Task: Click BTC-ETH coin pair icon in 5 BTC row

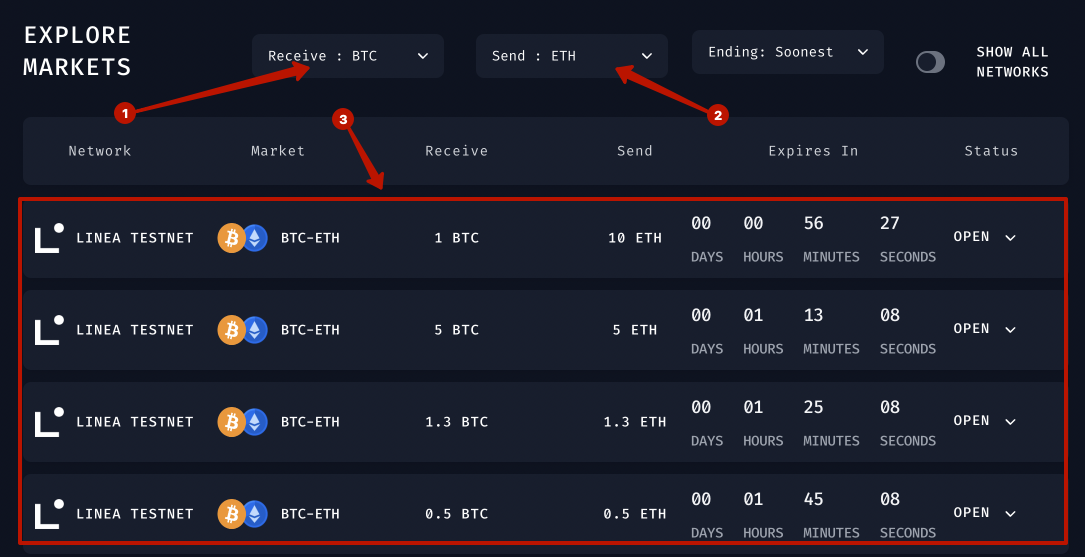Action: (x=243, y=330)
